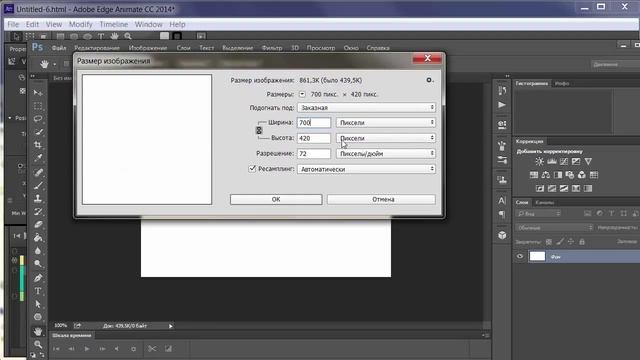This screenshot has height=360, width=640.
Task: Open the layer filter kind dropdown
Action: (x=538, y=213)
